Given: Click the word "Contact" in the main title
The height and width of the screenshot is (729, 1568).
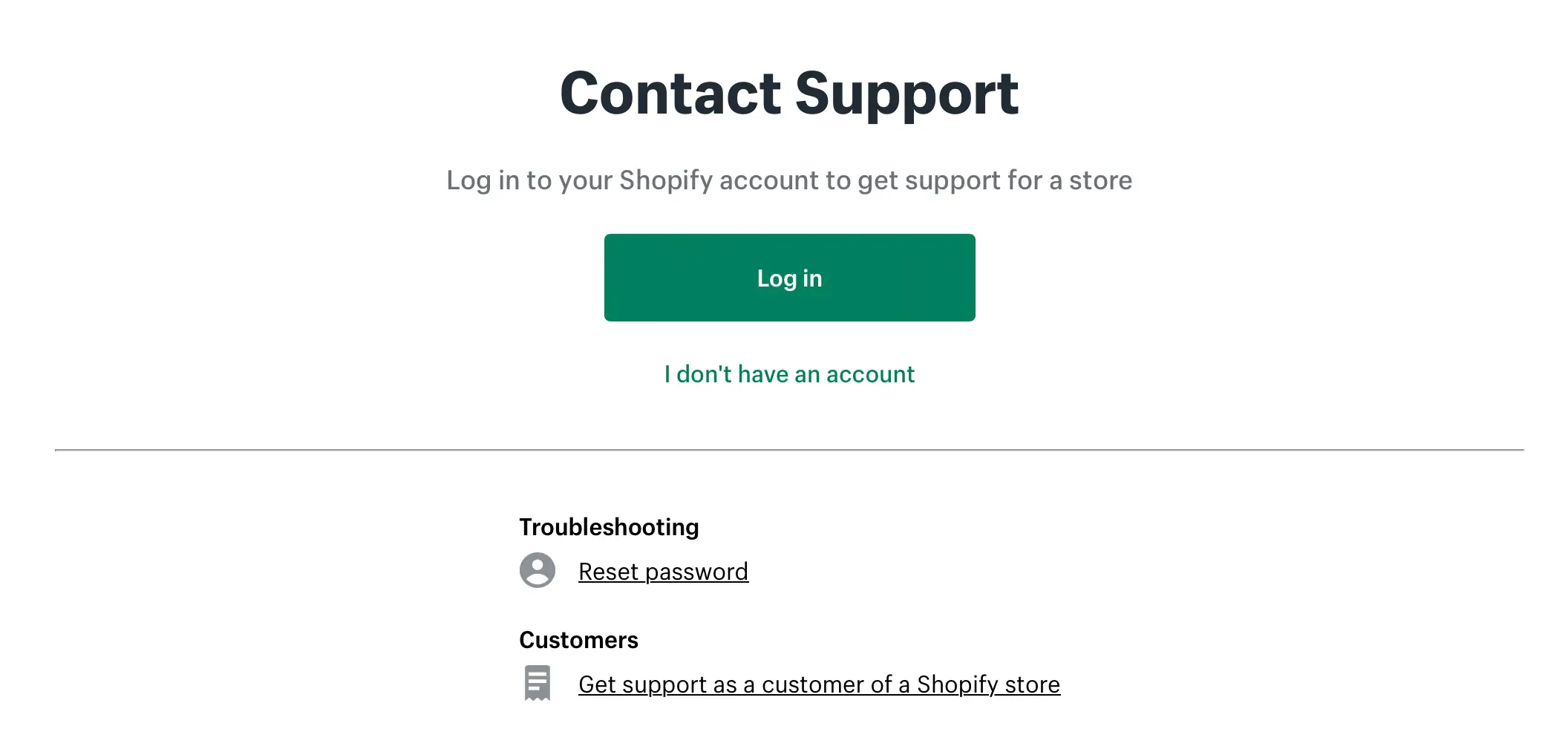Looking at the screenshot, I should click(670, 94).
